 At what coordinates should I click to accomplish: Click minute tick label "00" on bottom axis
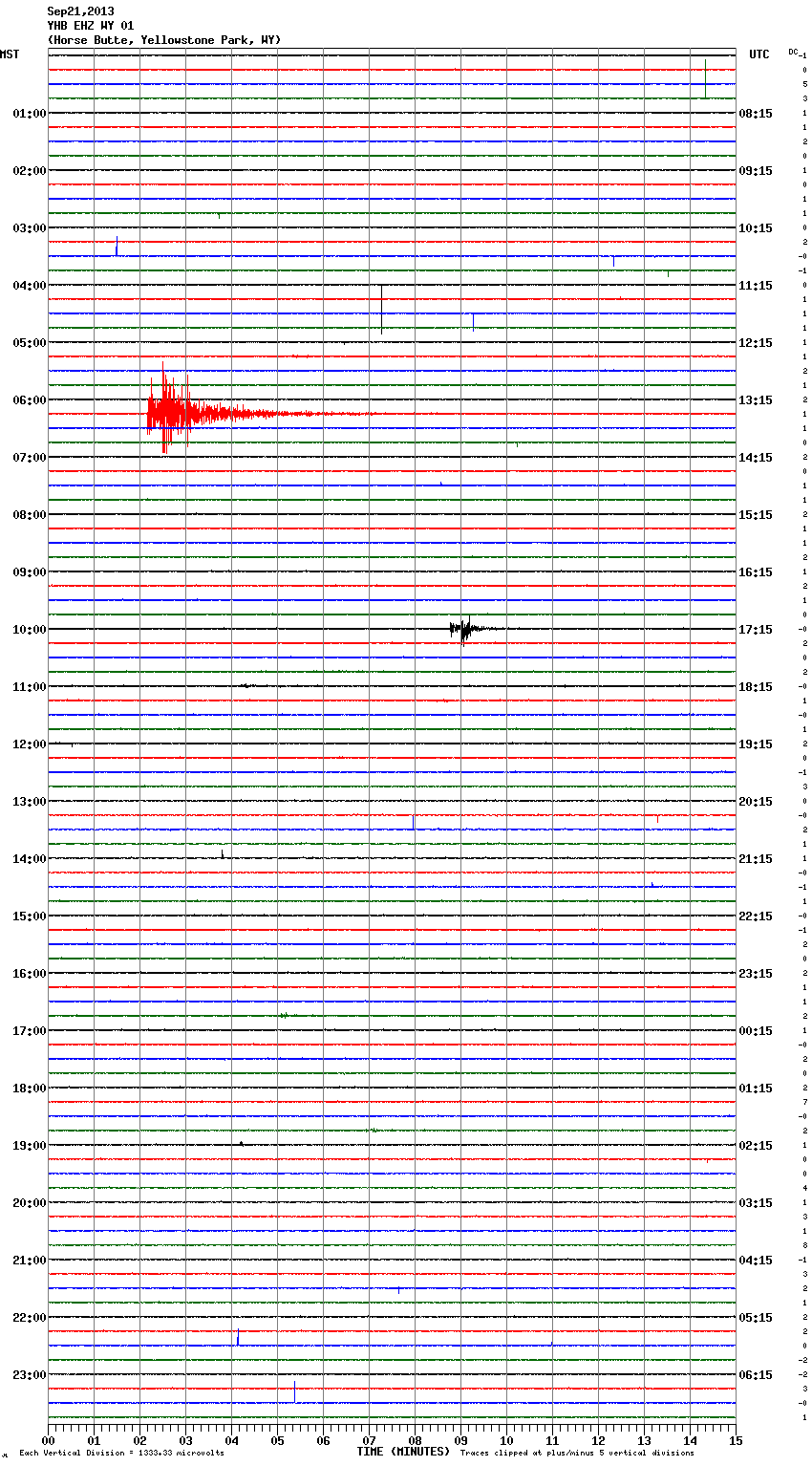point(48,1440)
